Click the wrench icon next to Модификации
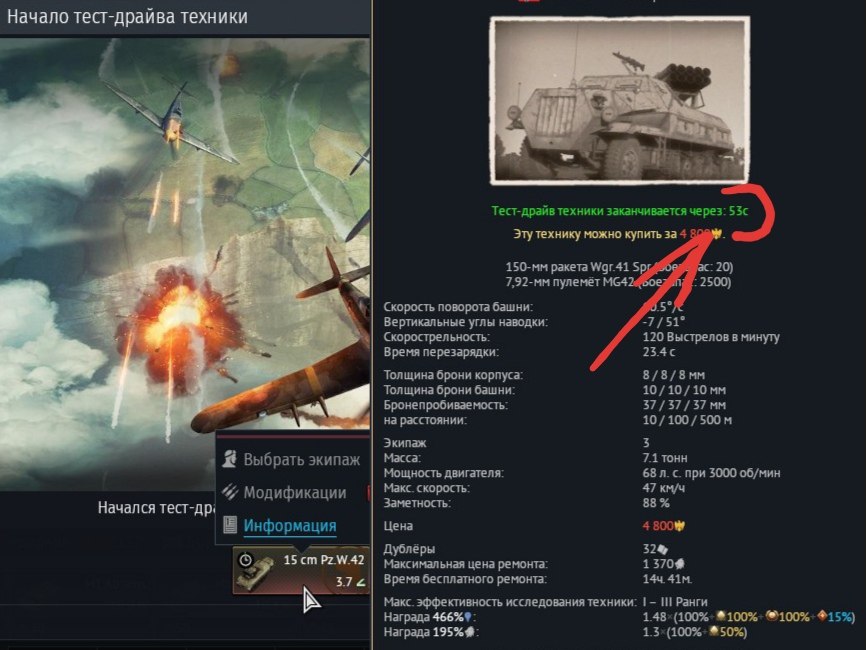 (230, 492)
